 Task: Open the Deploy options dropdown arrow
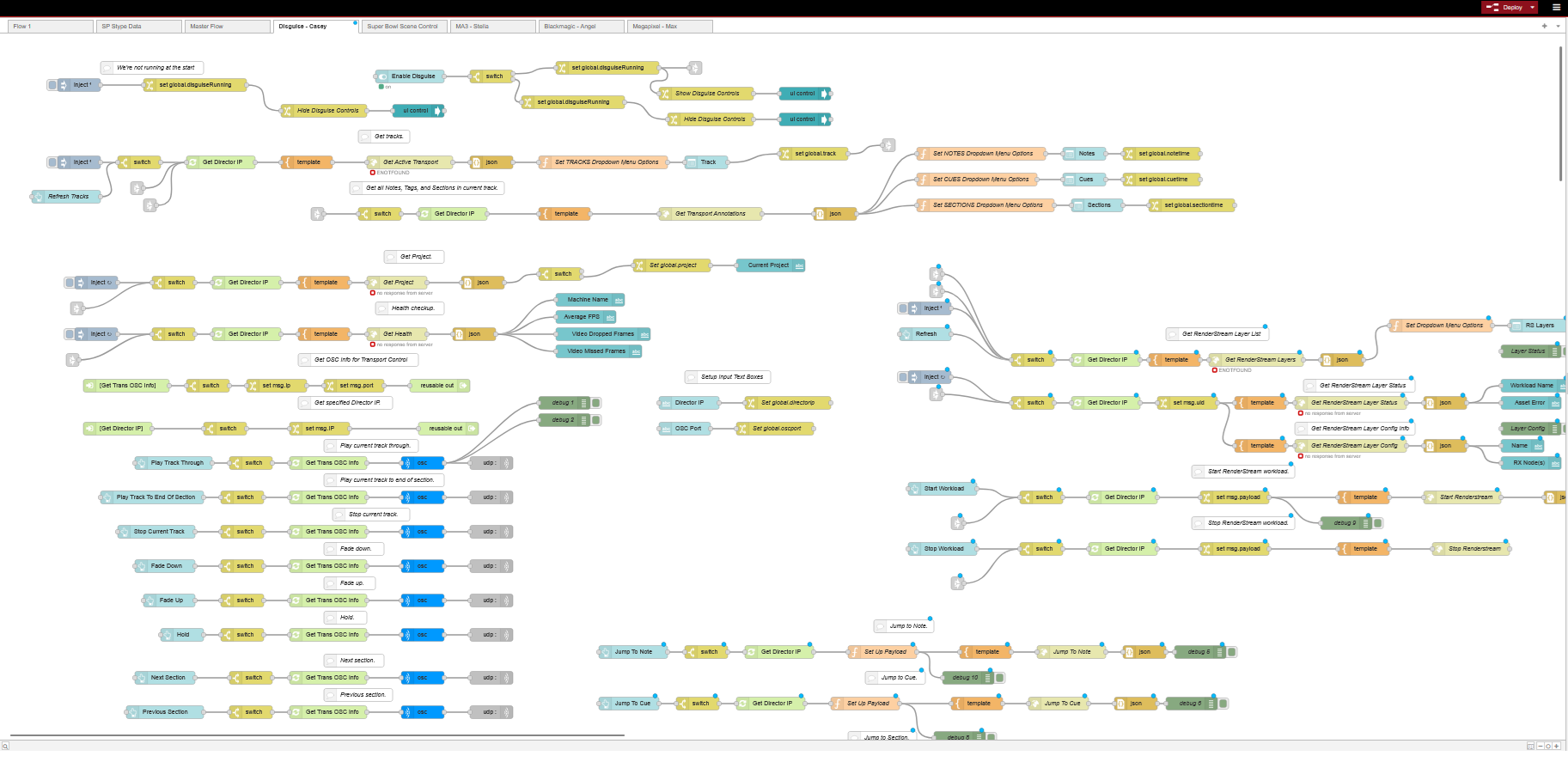[1532, 7]
